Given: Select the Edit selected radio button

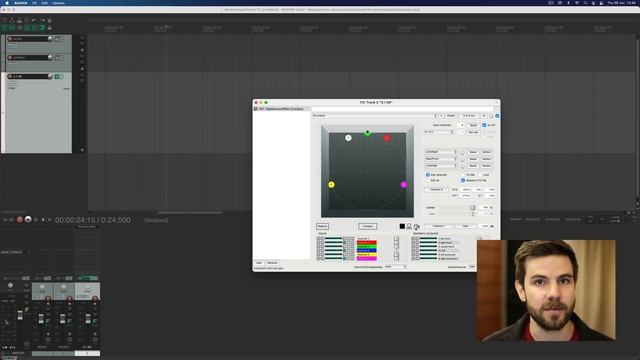Looking at the screenshot, I should pos(428,175).
